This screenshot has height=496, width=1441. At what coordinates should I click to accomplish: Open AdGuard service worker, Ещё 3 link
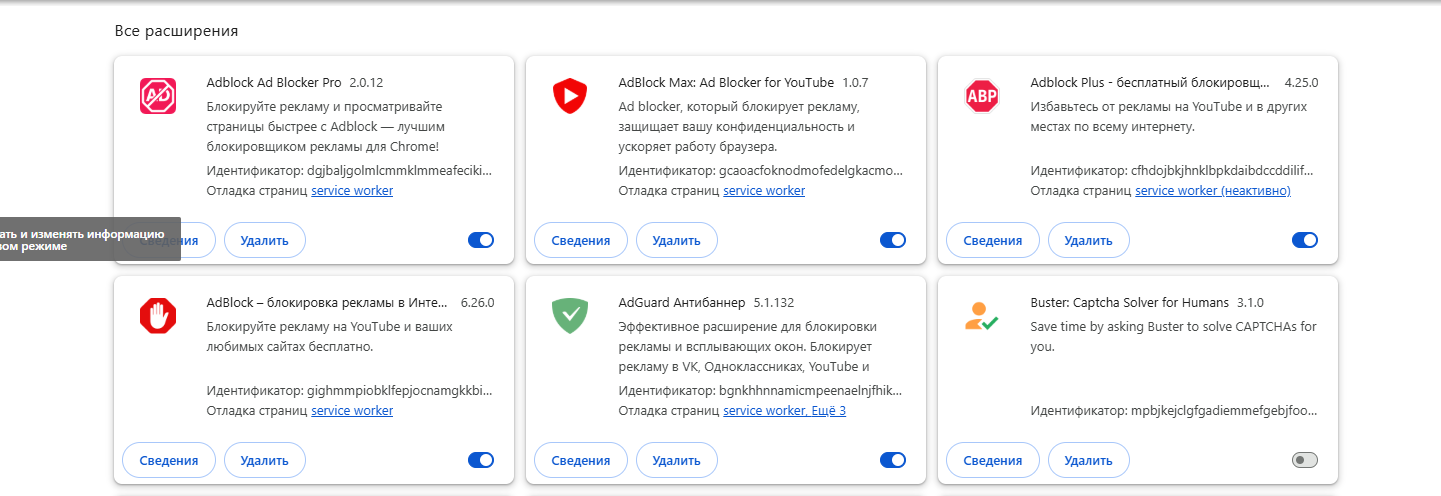pyautogui.click(x=785, y=410)
